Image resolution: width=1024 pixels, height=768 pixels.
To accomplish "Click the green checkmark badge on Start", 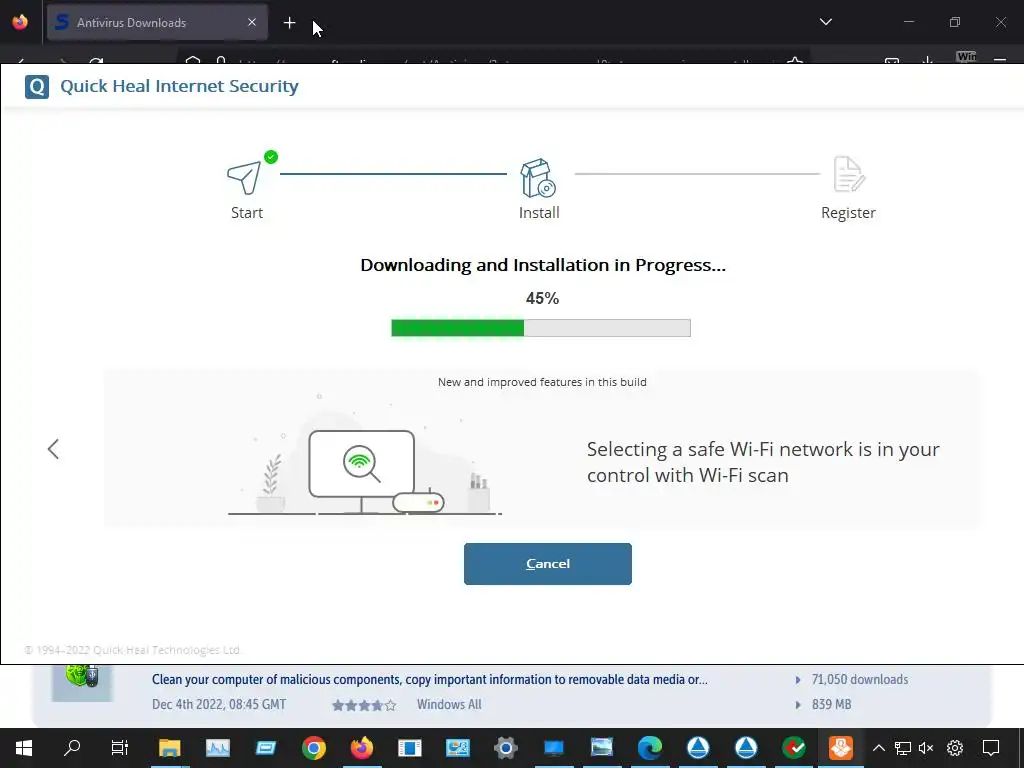I will (271, 157).
